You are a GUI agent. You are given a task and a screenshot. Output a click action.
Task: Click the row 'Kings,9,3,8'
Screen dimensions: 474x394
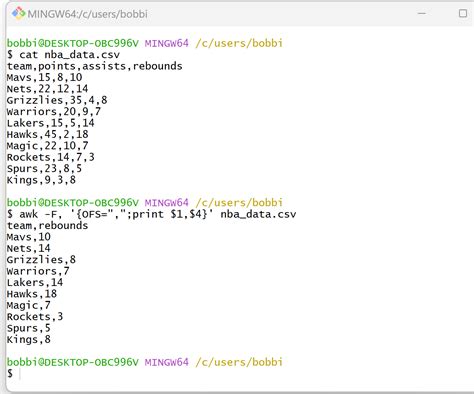coord(41,180)
